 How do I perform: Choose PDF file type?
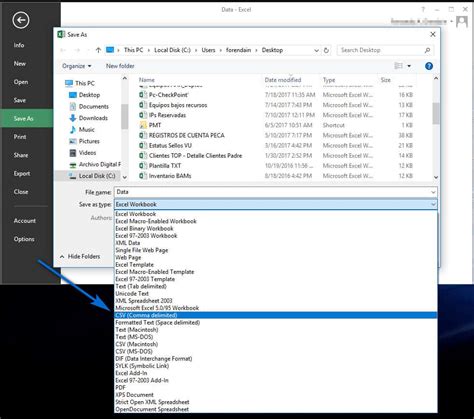pos(275,388)
